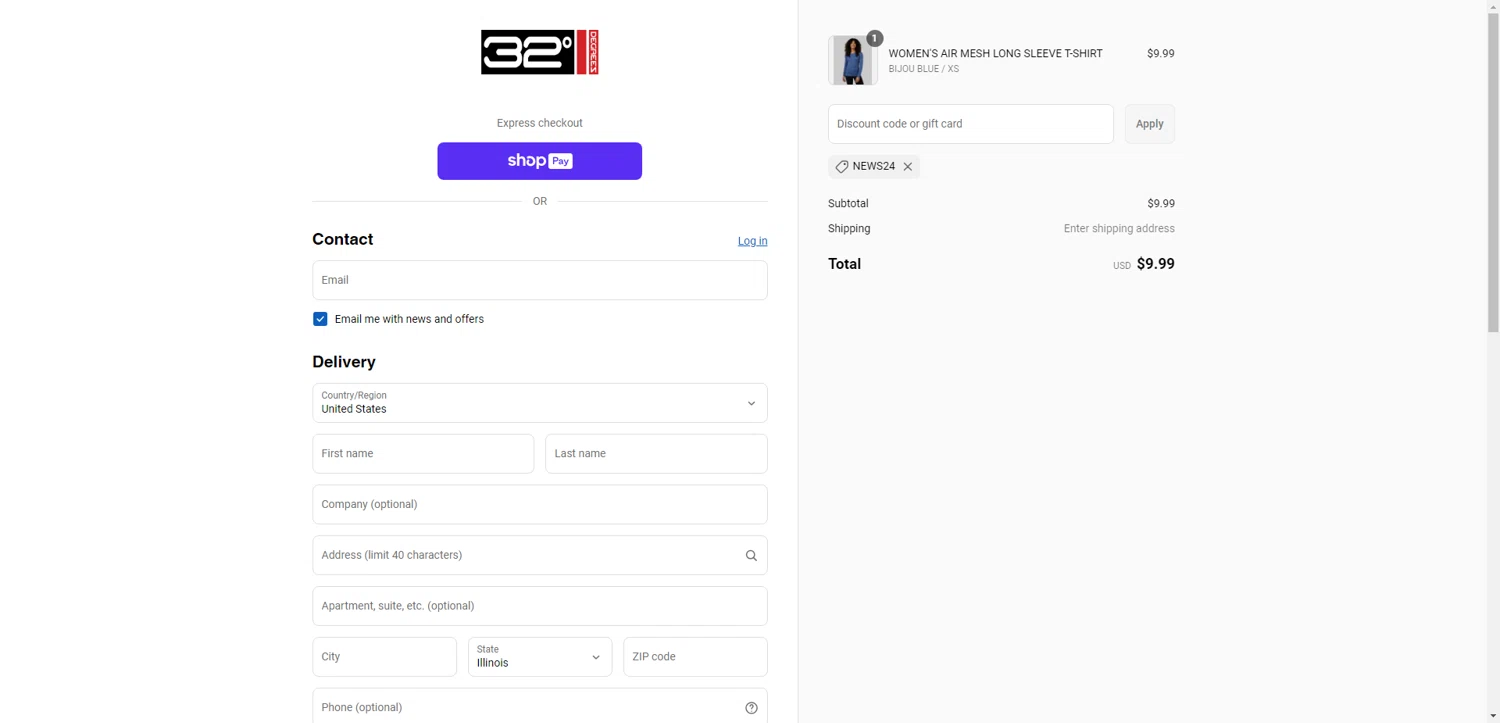This screenshot has height=723, width=1500.
Task: Pay with Shop Pay express checkout
Action: tap(539, 161)
